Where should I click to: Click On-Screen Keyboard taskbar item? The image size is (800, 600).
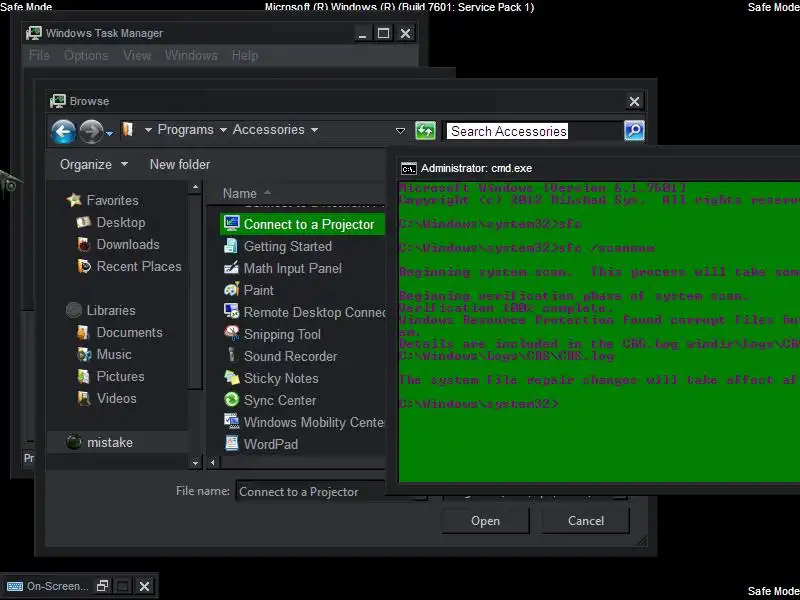48,586
